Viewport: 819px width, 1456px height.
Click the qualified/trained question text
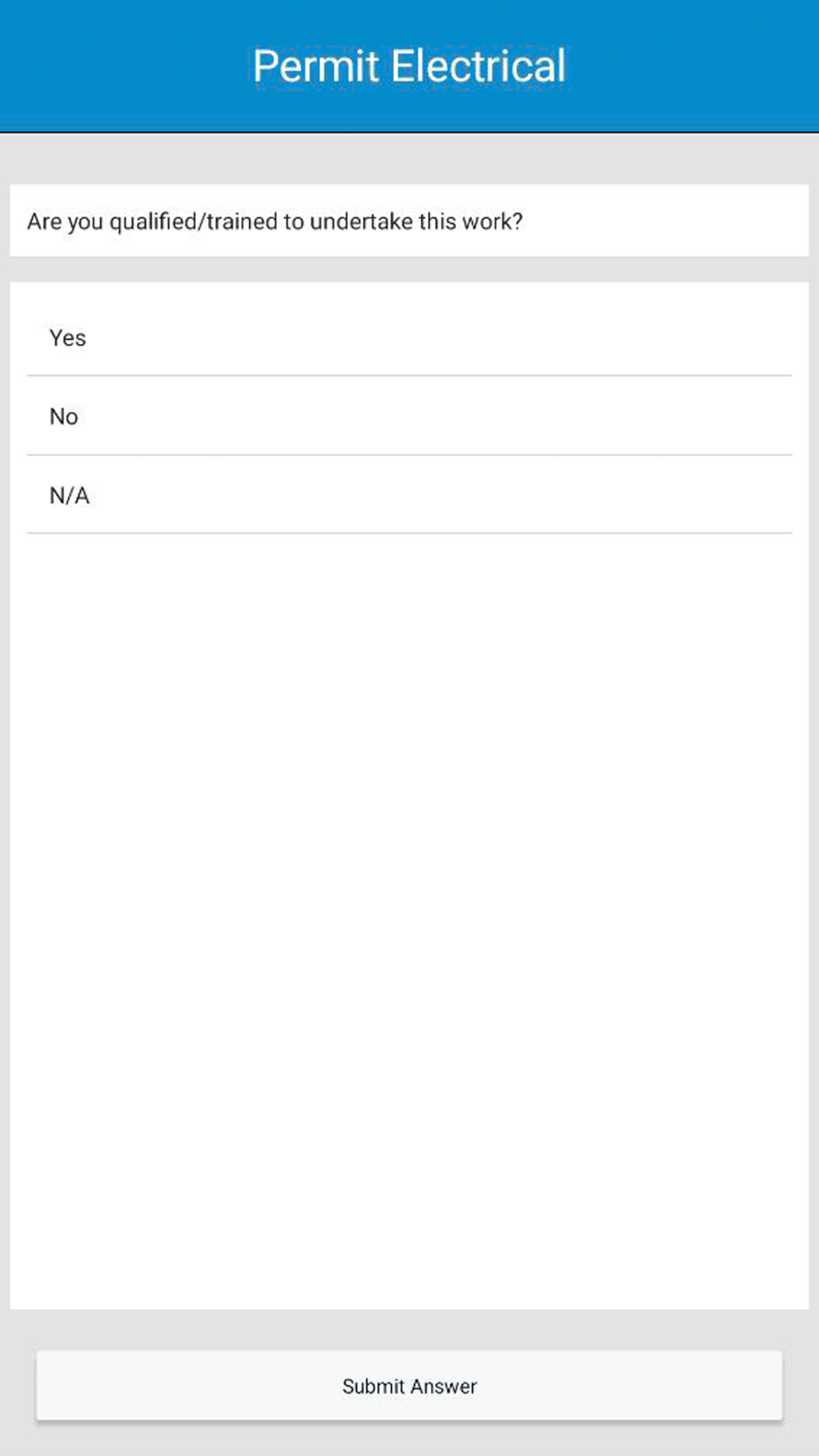[274, 221]
